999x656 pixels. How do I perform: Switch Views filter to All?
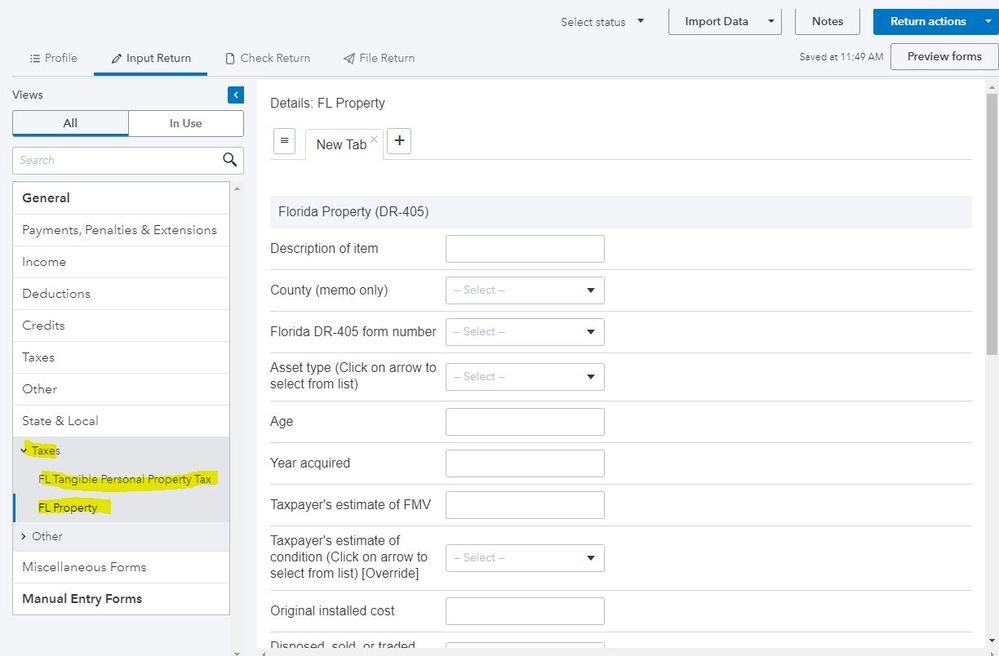click(70, 123)
